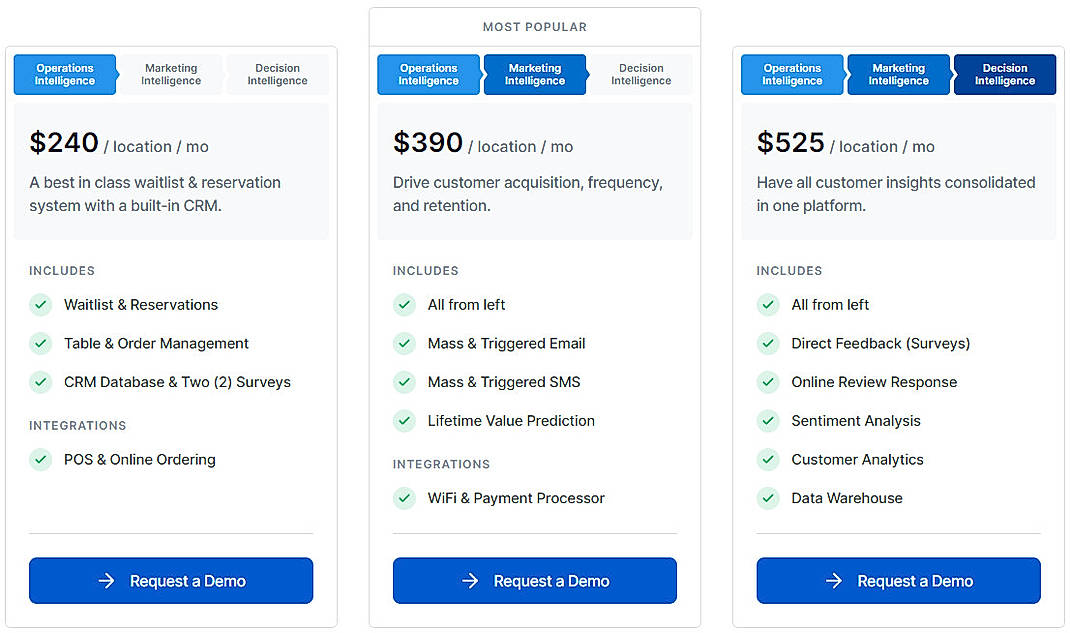Screen dimensions: 1070x633
Task: Click the checkmark beside WiFi & Payment Processor
Action: tap(404, 498)
